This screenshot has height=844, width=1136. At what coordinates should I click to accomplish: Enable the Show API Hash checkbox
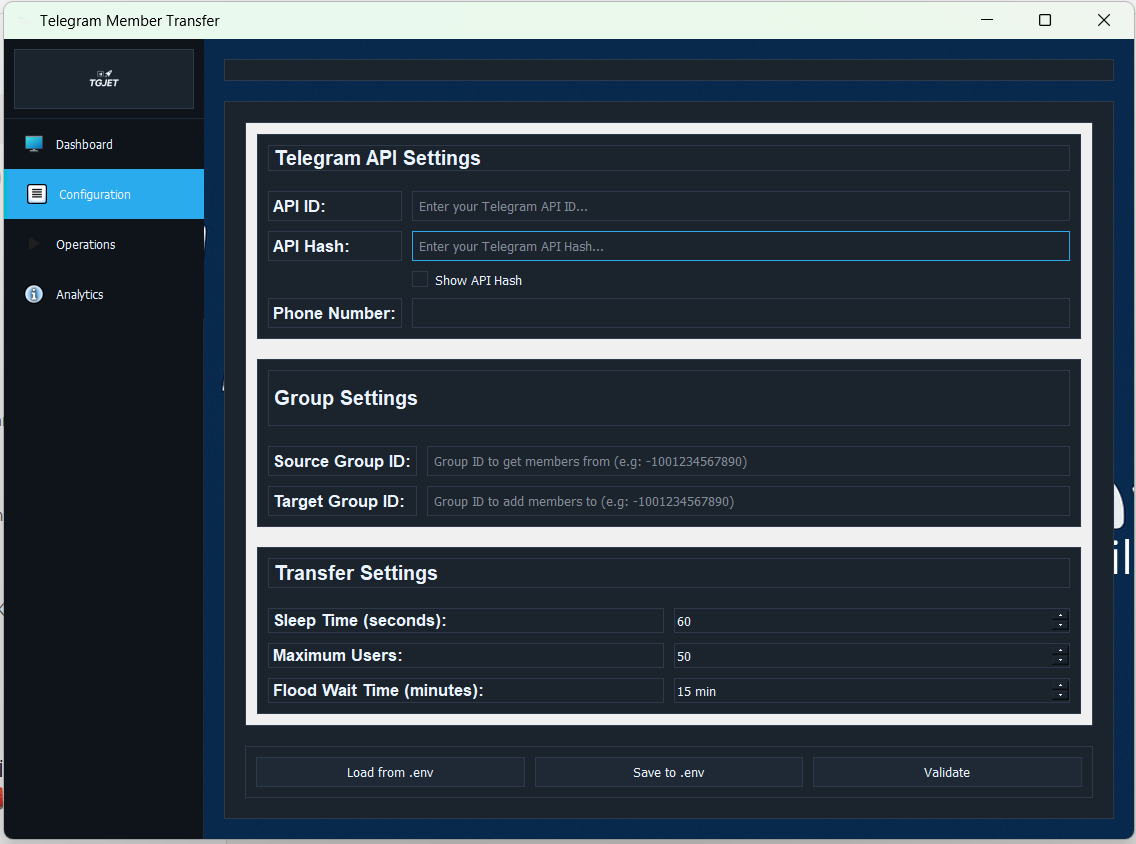(x=421, y=280)
